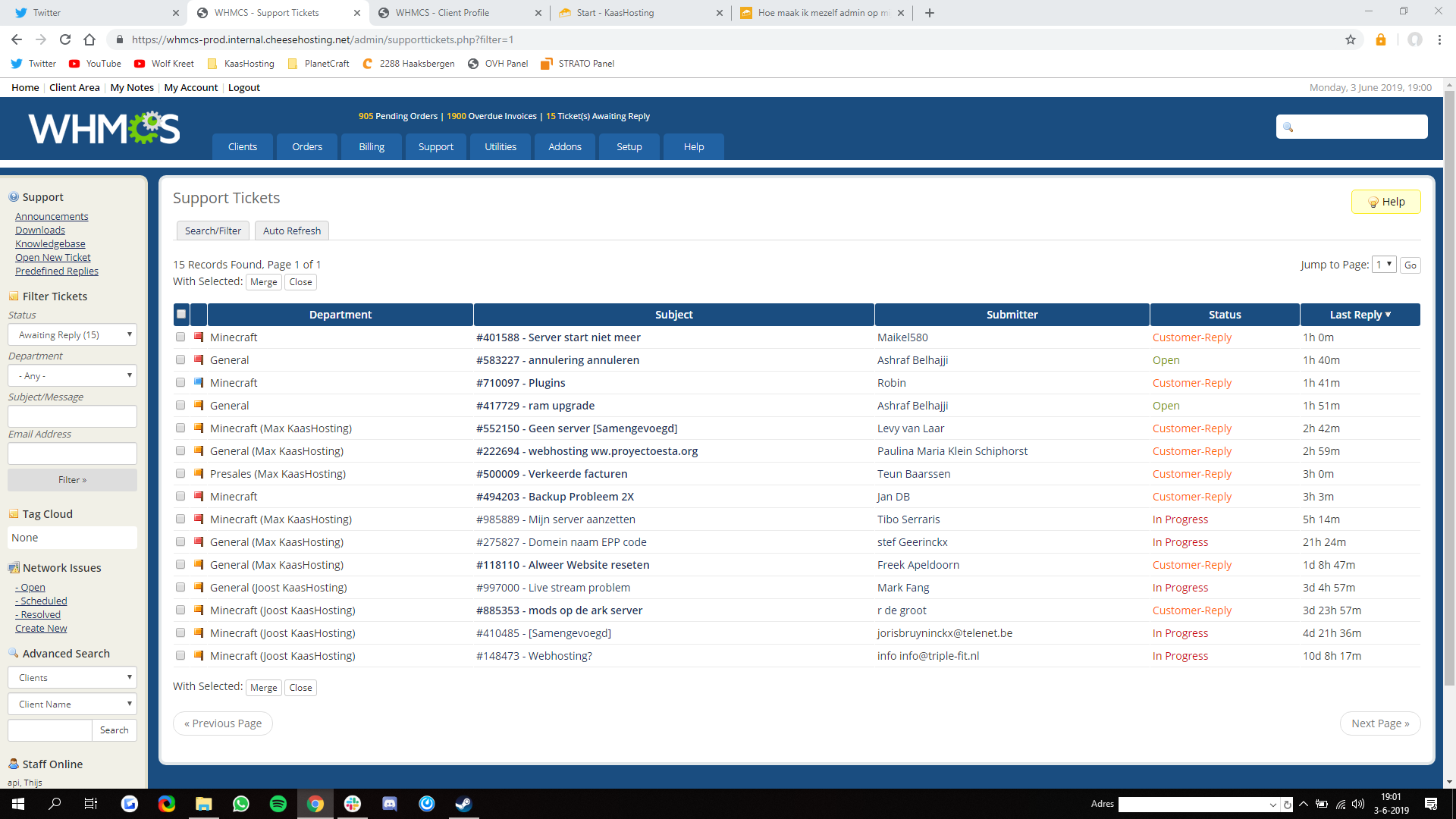The image size is (1456, 819).
Task: Tick the select-all checkbox in table header
Action: (x=181, y=314)
